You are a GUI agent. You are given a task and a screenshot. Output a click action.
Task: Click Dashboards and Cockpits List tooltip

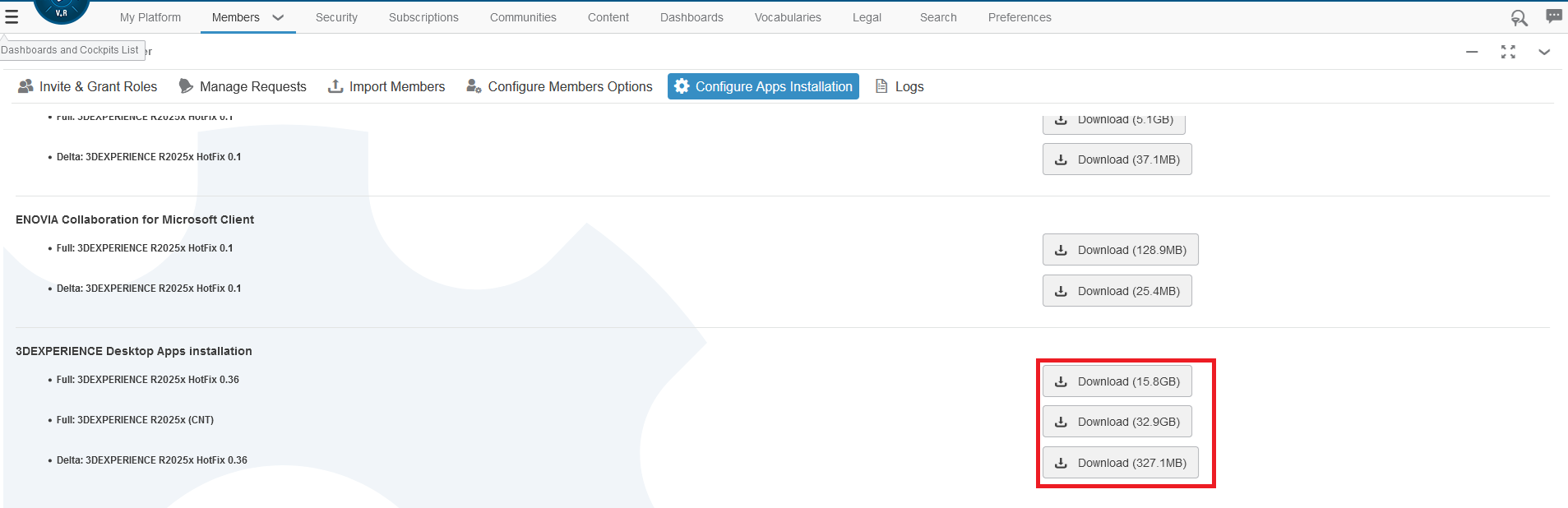[72, 50]
